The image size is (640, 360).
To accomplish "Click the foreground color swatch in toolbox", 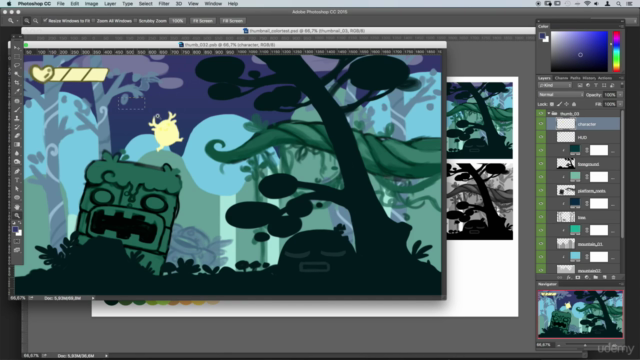I will (x=16, y=230).
